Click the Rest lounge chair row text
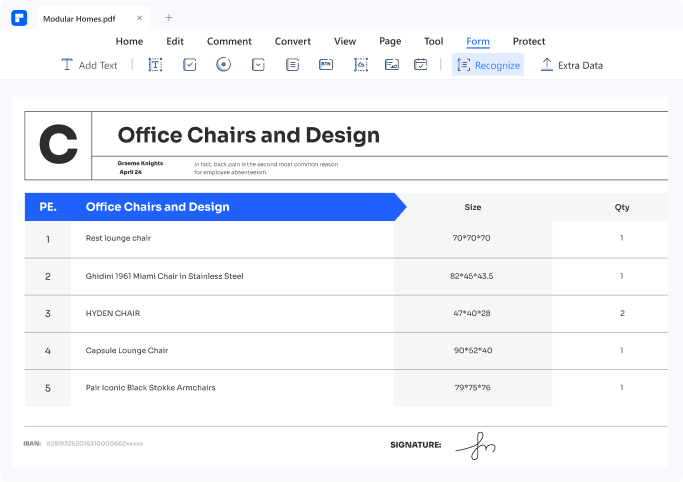 click(118, 238)
